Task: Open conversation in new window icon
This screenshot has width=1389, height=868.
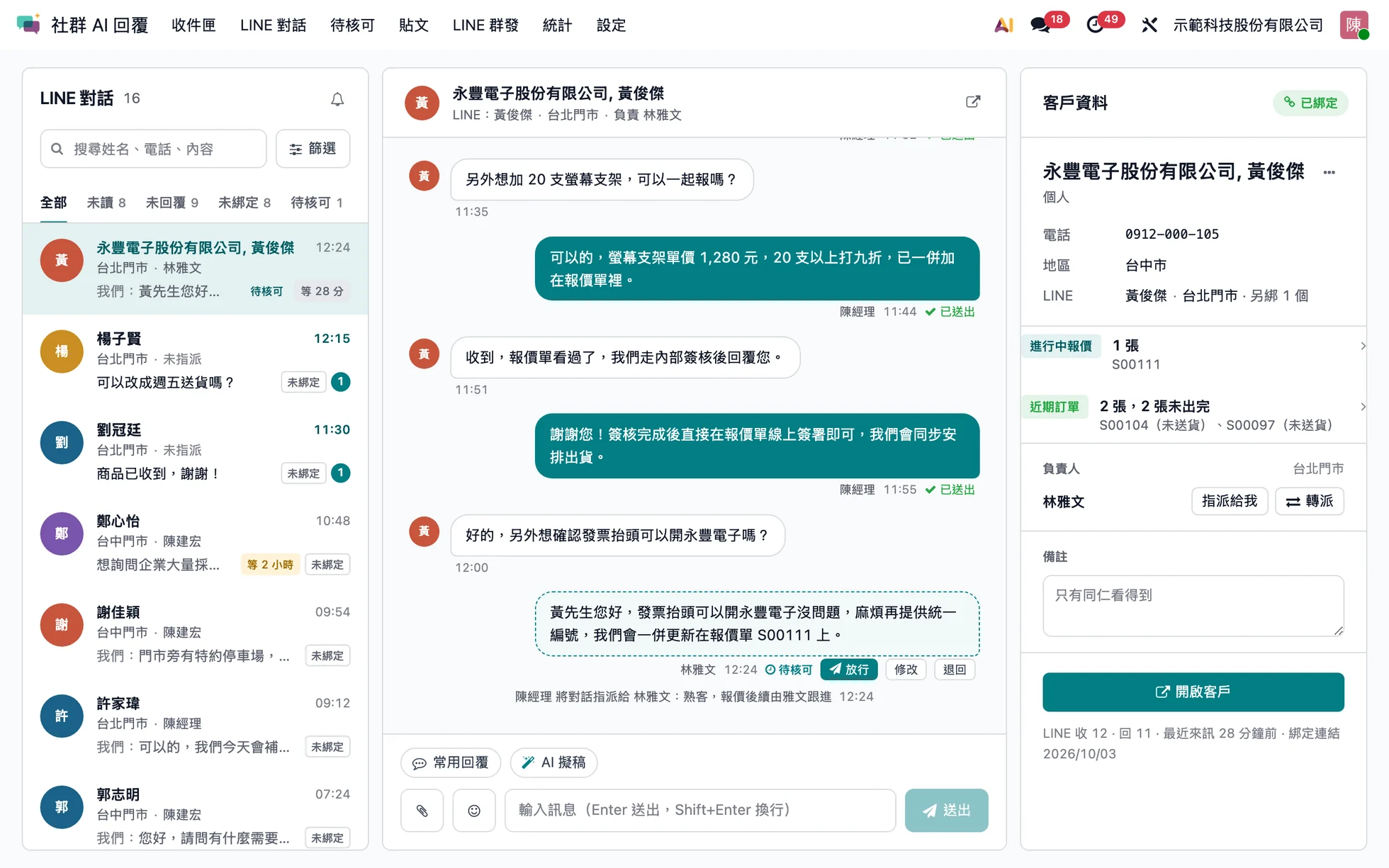Action: coord(973,102)
